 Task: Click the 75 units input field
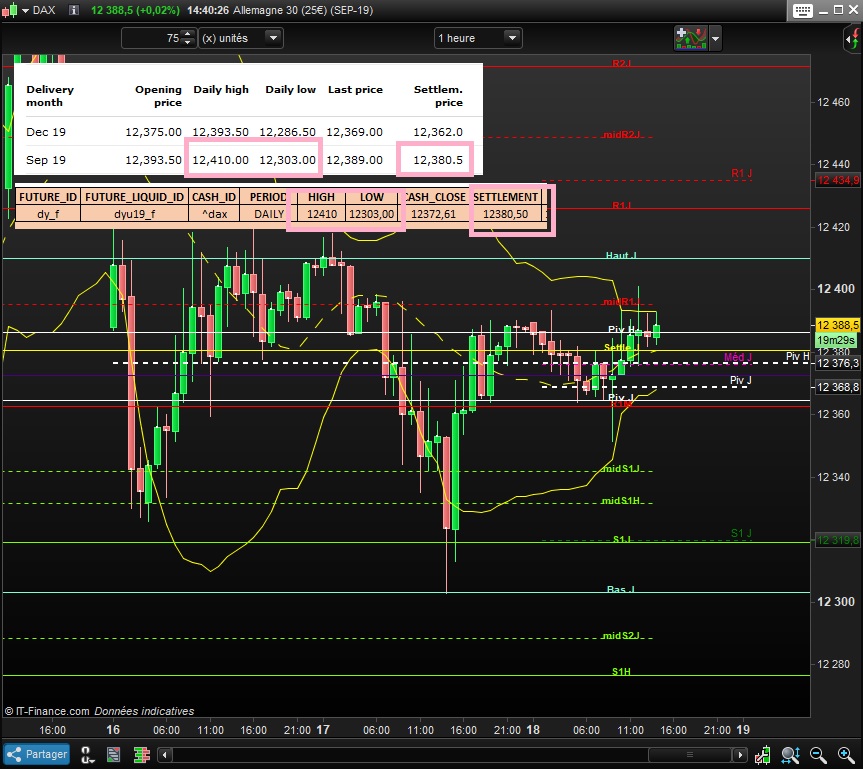tap(152, 38)
